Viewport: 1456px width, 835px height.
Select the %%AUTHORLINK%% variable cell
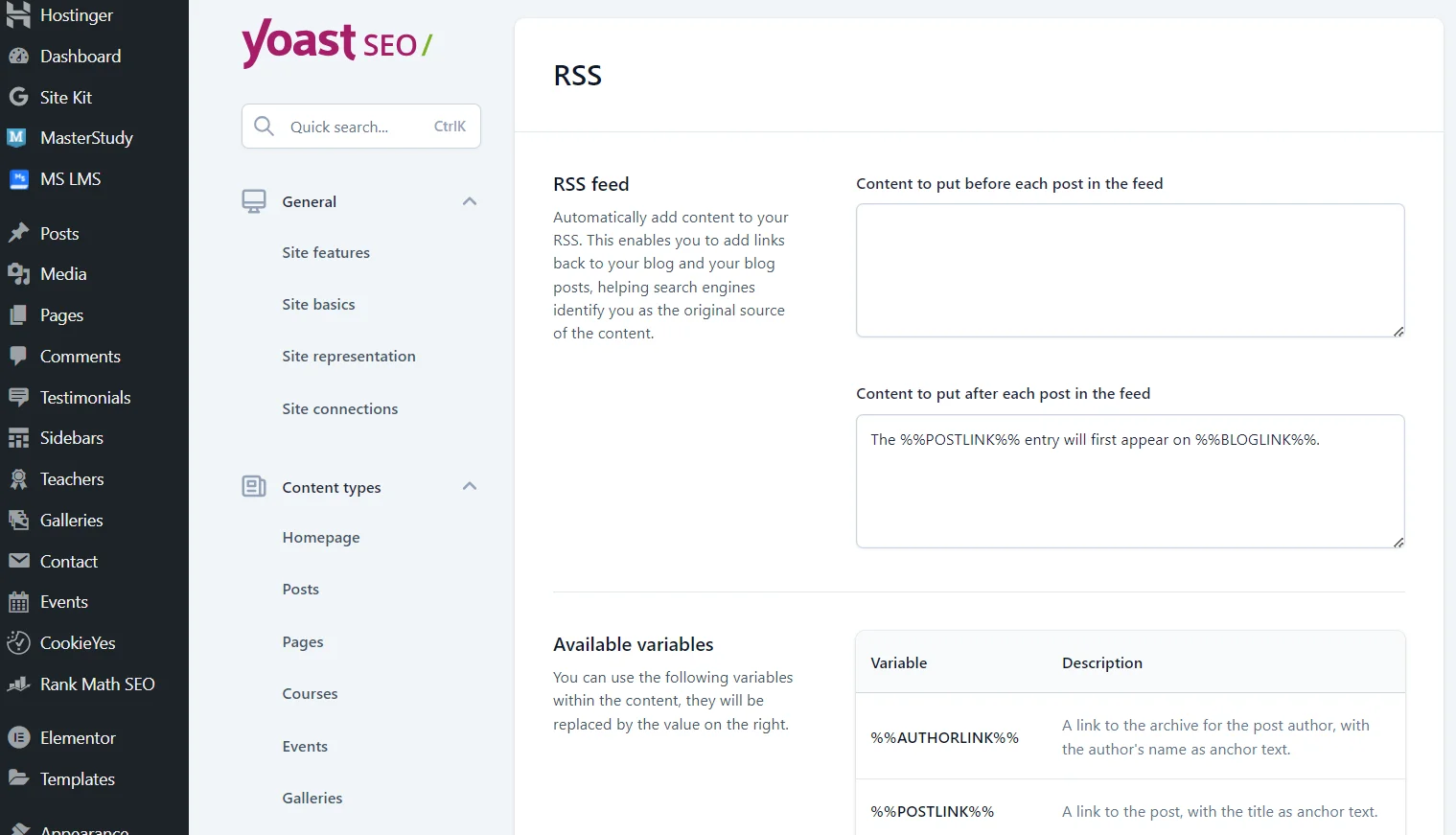944,738
